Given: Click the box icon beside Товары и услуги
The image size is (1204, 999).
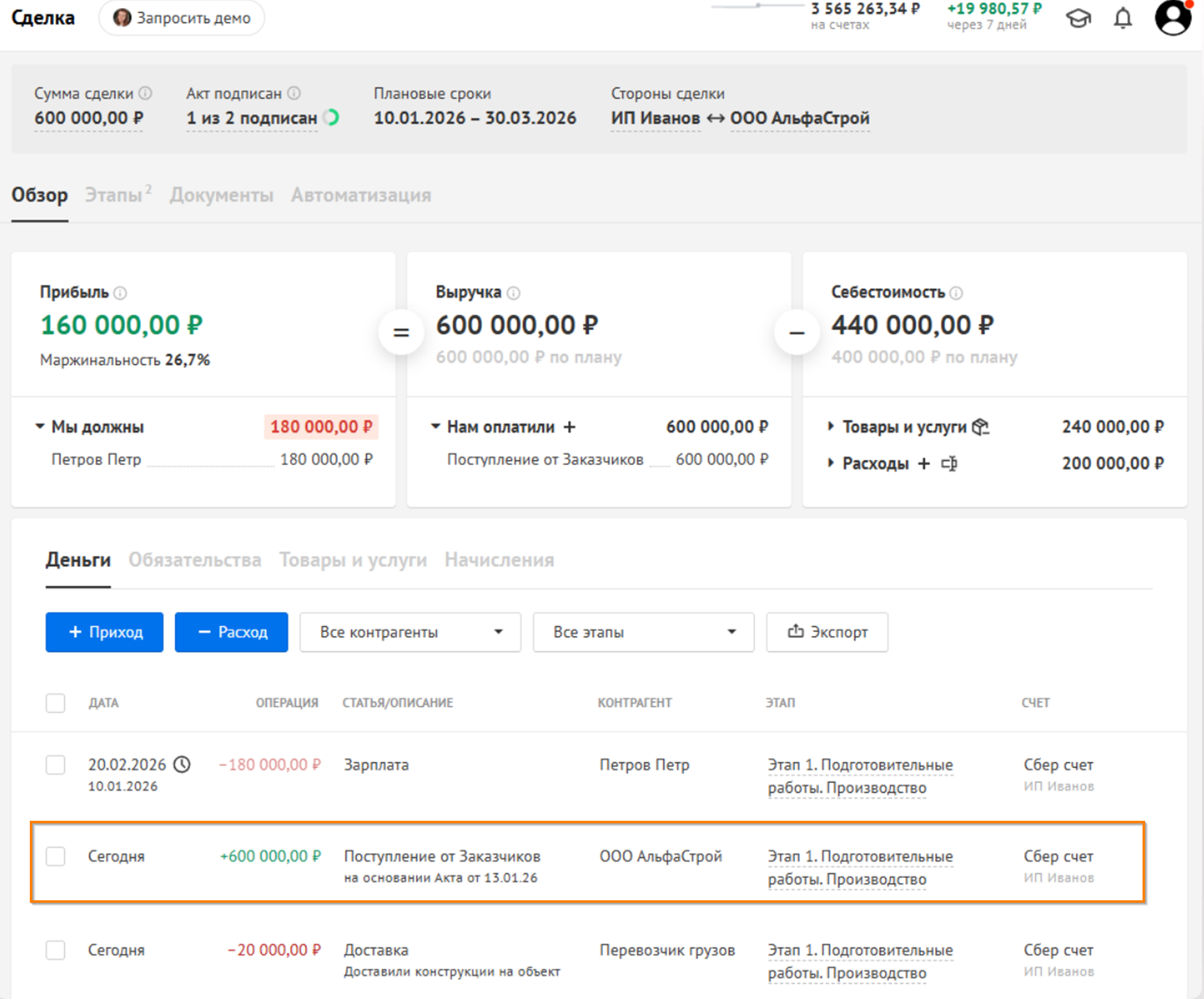Looking at the screenshot, I should click(x=980, y=427).
